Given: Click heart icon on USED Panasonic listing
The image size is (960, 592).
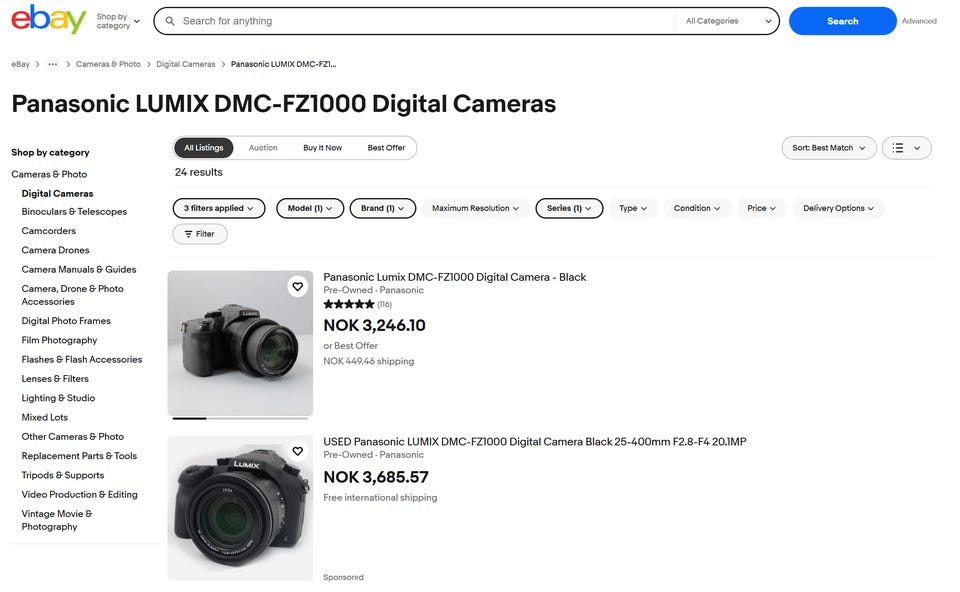Looking at the screenshot, I should (x=297, y=452).
